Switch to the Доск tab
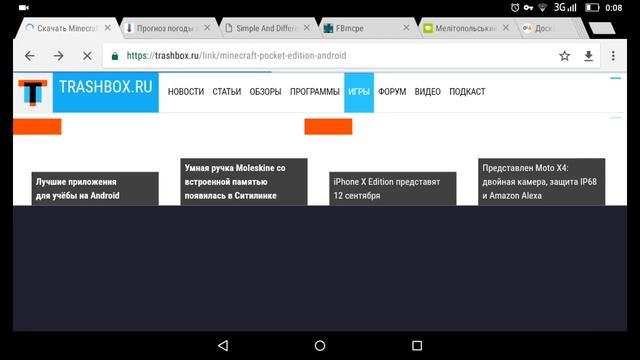 coord(543,28)
